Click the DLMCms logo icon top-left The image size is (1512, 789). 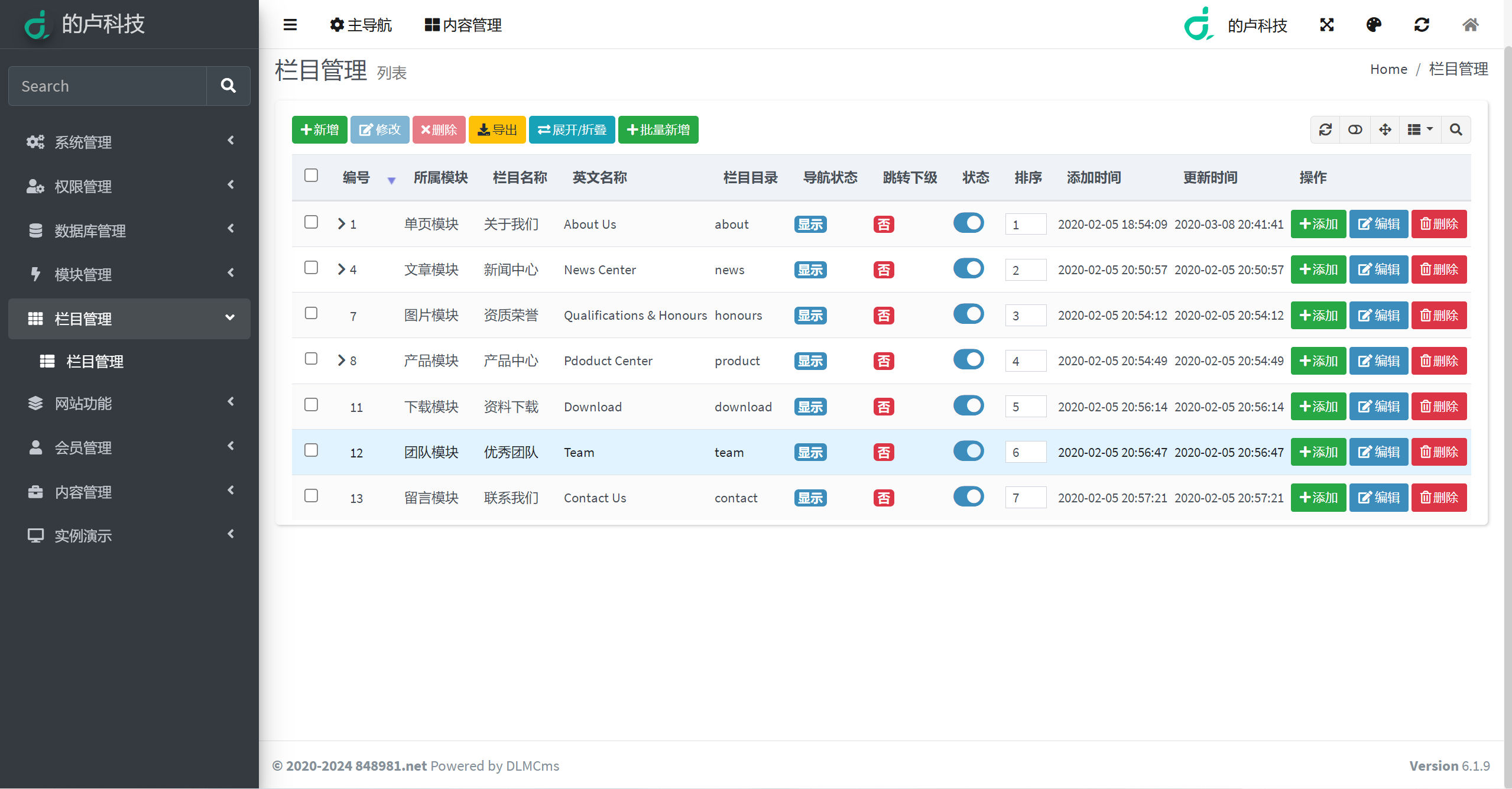point(35,25)
